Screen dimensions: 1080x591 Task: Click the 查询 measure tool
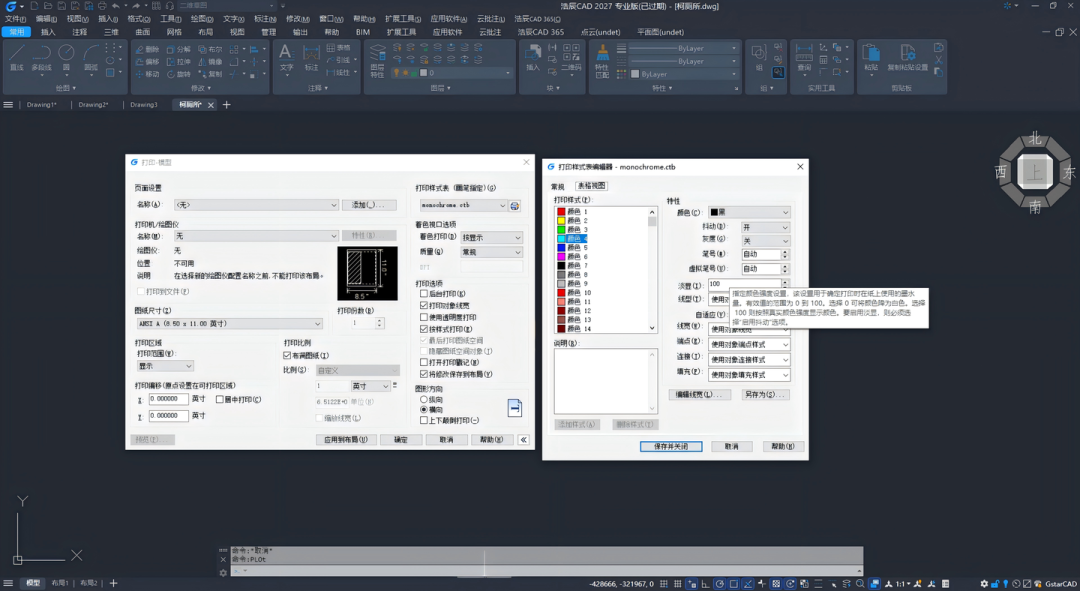click(x=804, y=58)
